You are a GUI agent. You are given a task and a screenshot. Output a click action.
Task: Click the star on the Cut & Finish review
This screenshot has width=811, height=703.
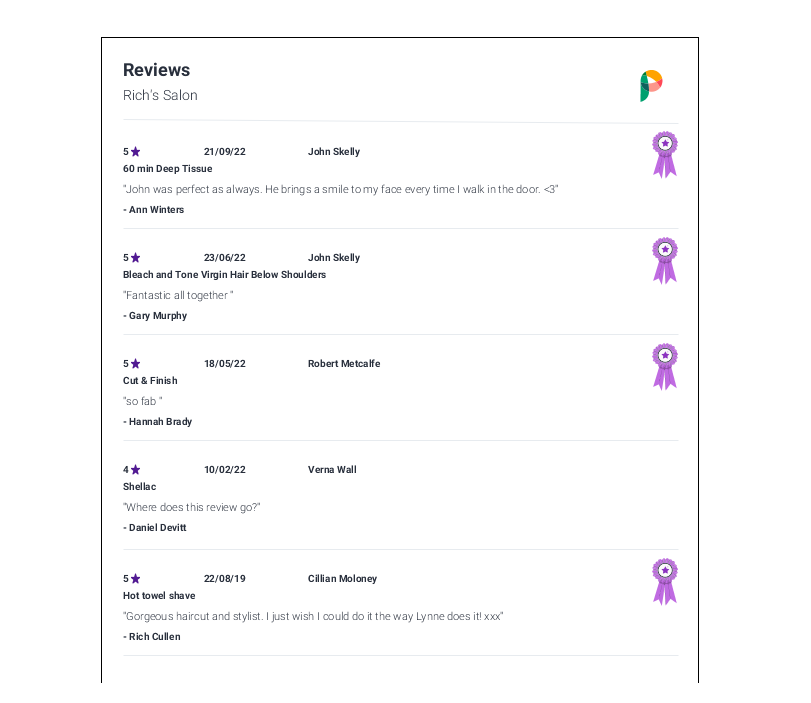(136, 364)
